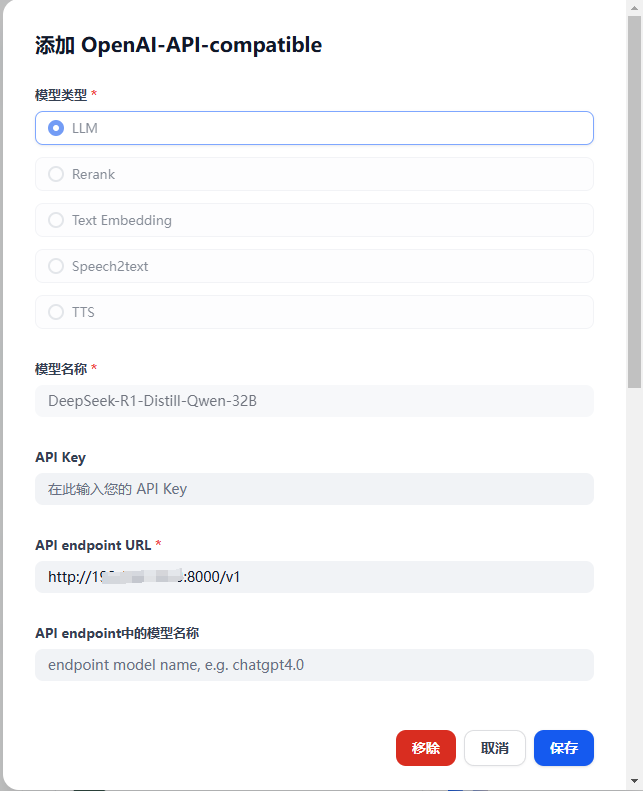The height and width of the screenshot is (791, 643).
Task: Click the 取消 cancel button
Action: (495, 748)
